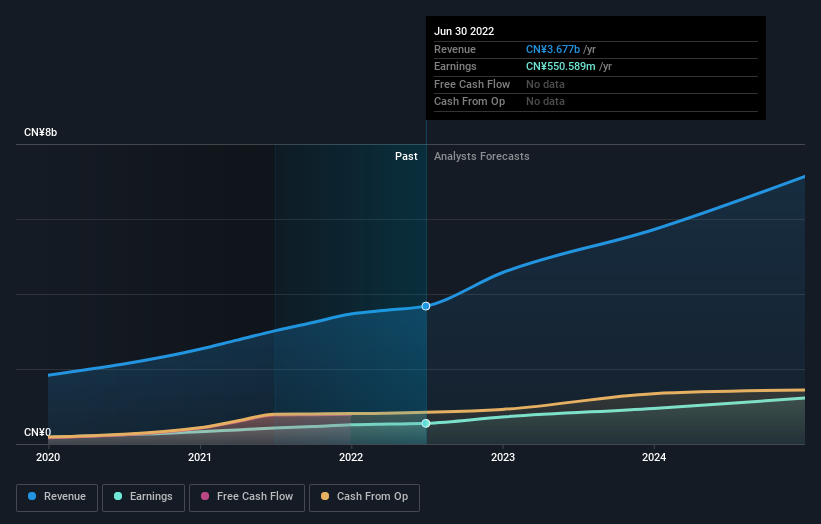Click the Past region label

[x=406, y=157]
